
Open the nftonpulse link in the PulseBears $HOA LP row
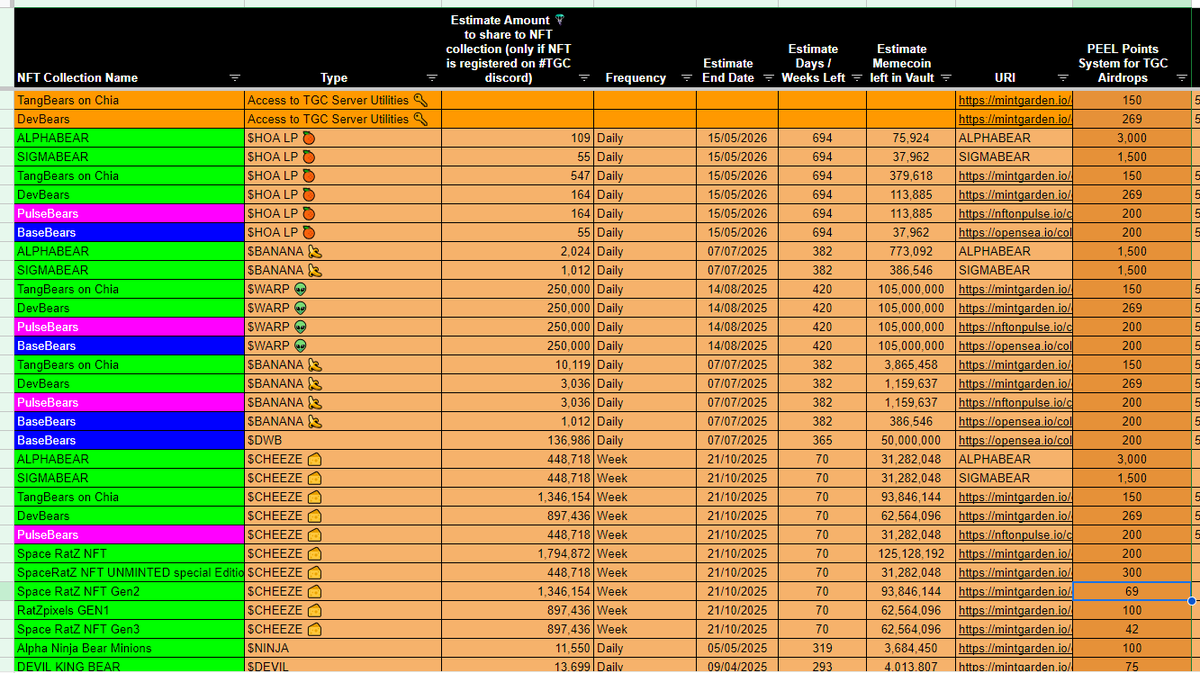(1015, 214)
